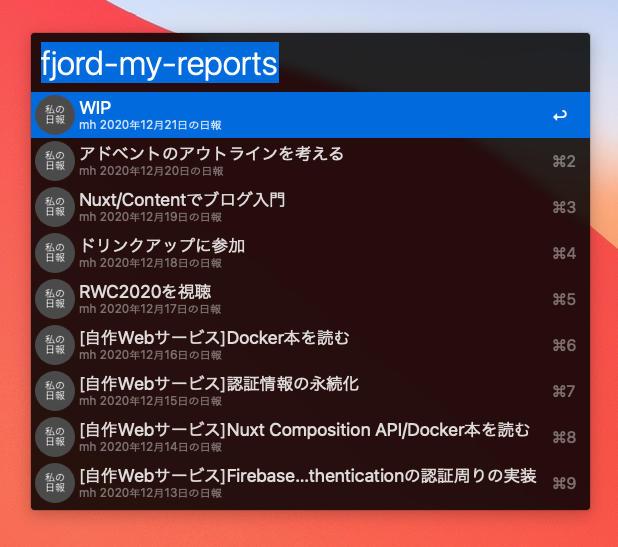Select the ドリンクアップに参加 result

click(x=310, y=253)
